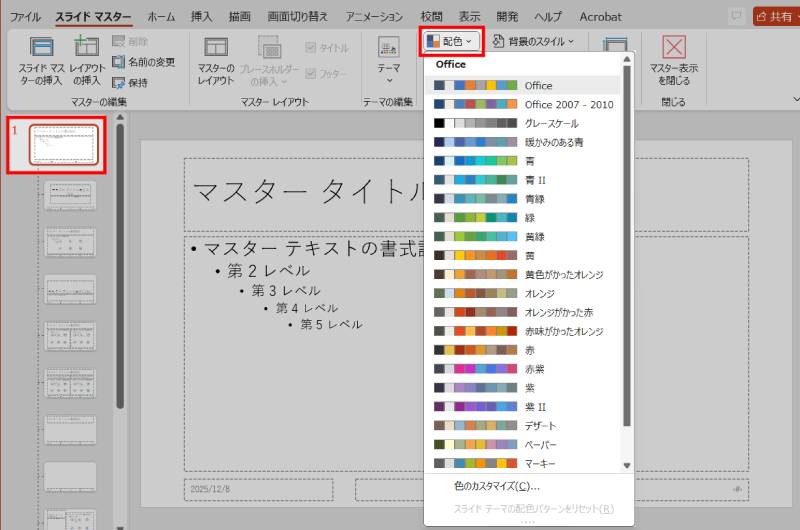The width and height of the screenshot is (800, 530).
Task: Open the Help (ヘルプ) tab
Action: tap(548, 17)
